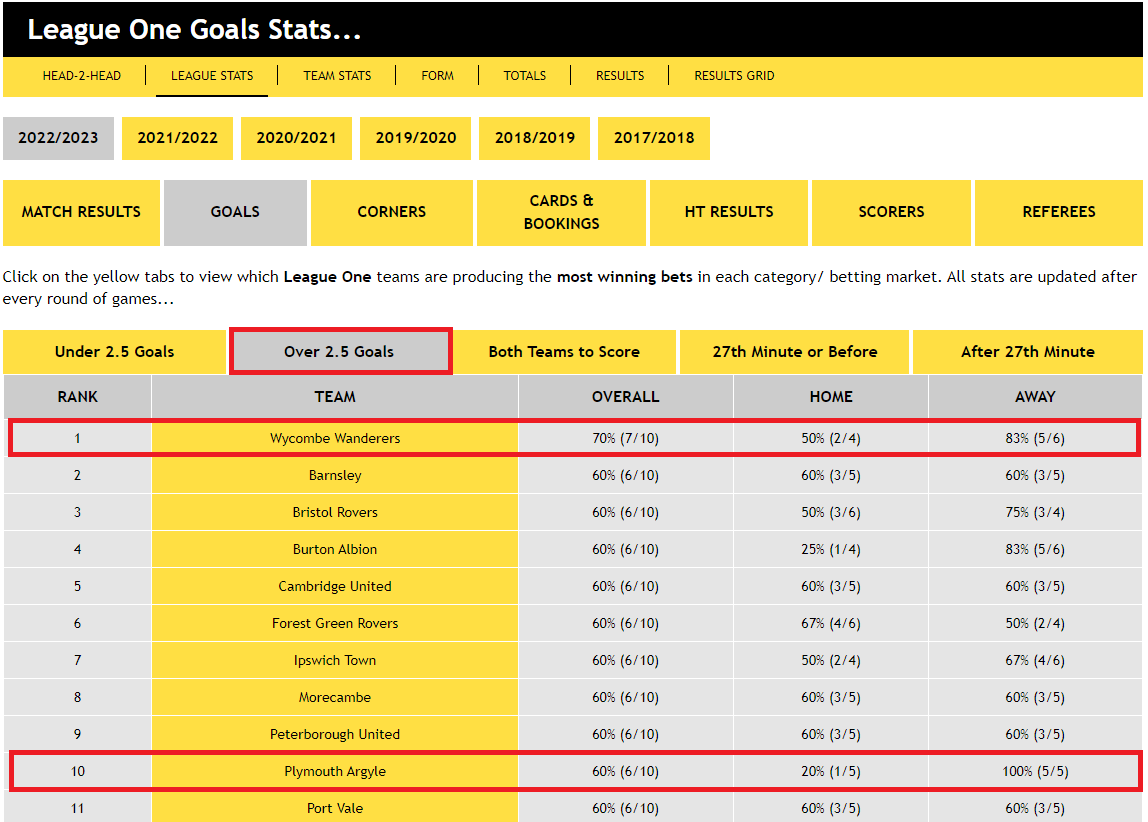Select the 2022/2023 season
The width and height of the screenshot is (1148, 822).
(x=59, y=138)
